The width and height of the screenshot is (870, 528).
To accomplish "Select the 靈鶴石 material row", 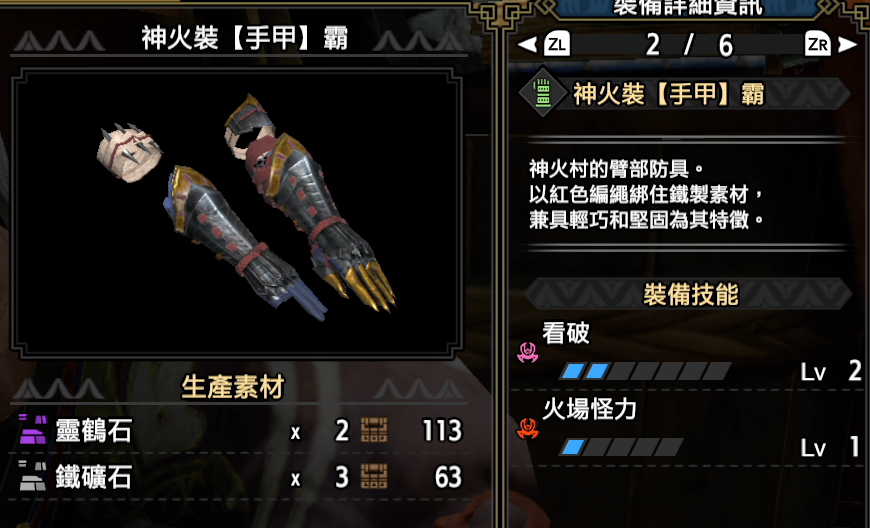I will click(240, 430).
